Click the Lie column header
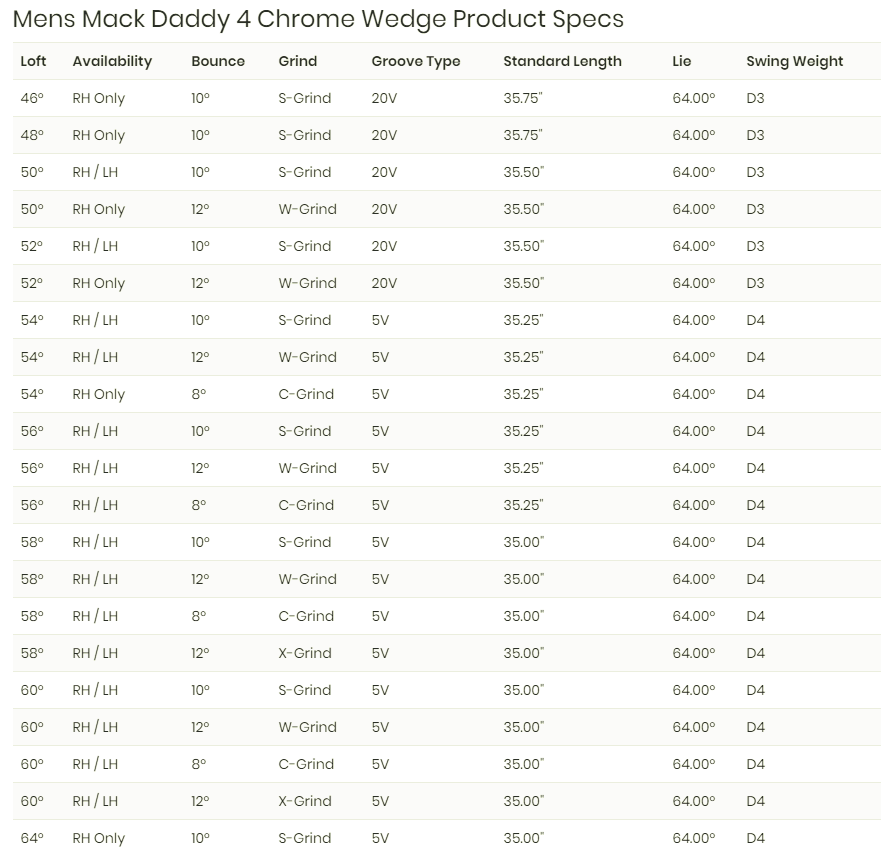This screenshot has height=861, width=894. 682,61
